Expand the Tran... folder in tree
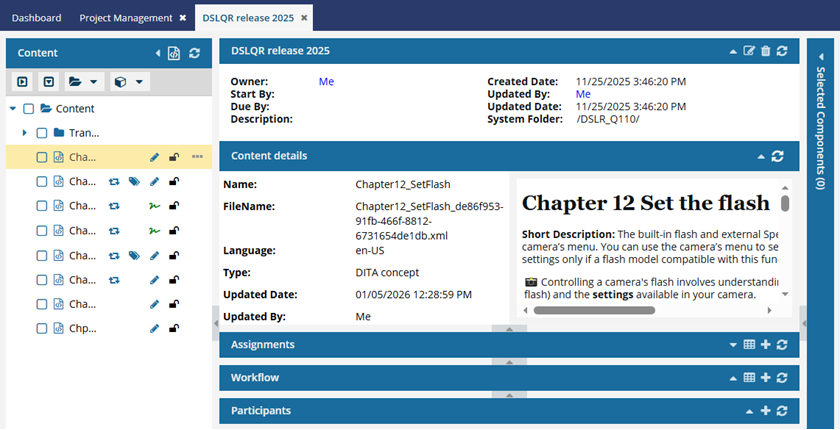The width and height of the screenshot is (840, 430). [25, 133]
